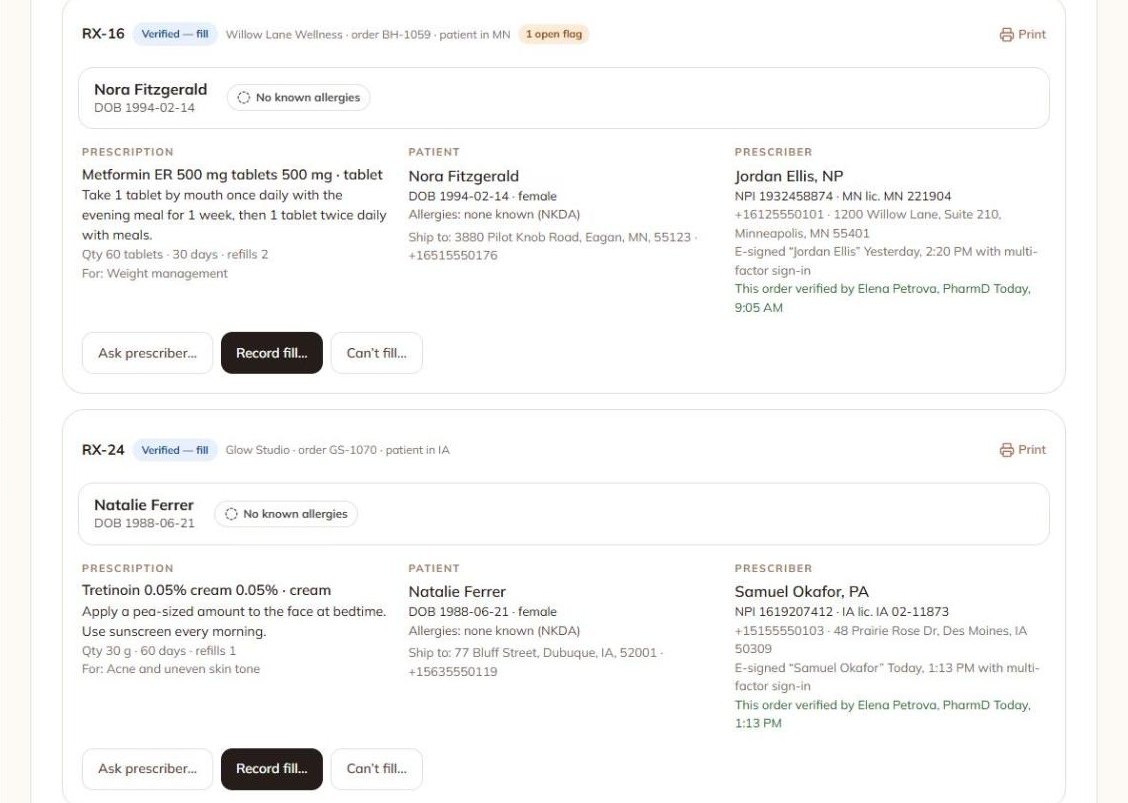The height and width of the screenshot is (803, 1128).
Task: Click 'NPI 1932458874 · MN lic. MN 221904'
Action: 842,196
